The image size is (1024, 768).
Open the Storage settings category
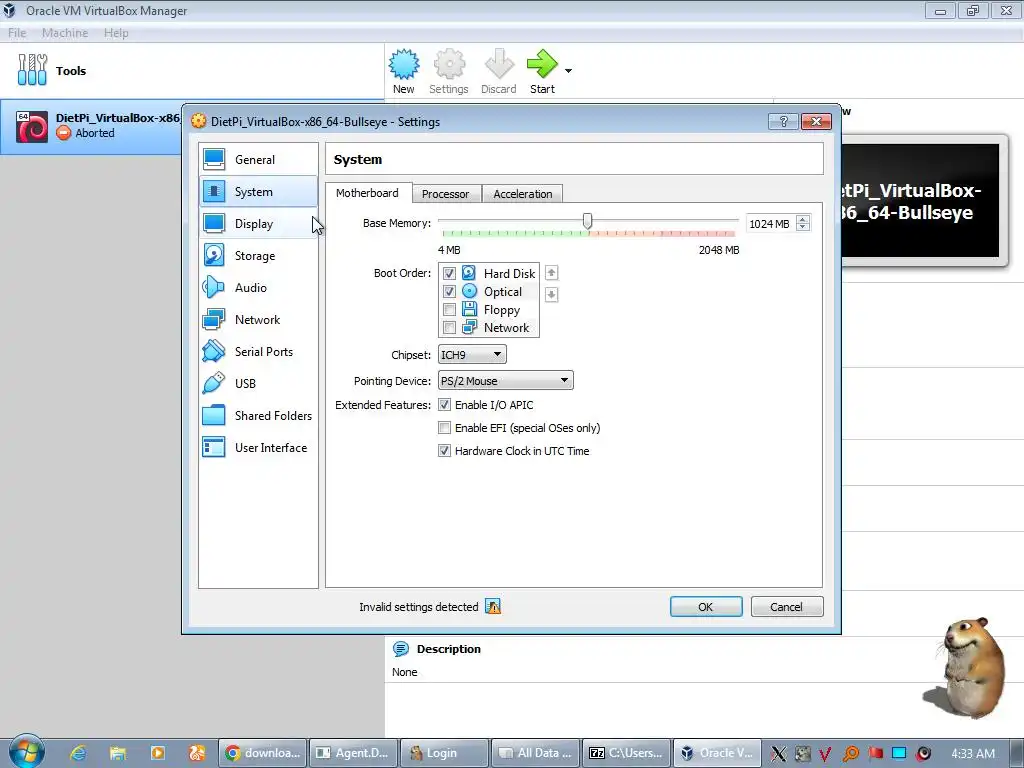(258, 255)
